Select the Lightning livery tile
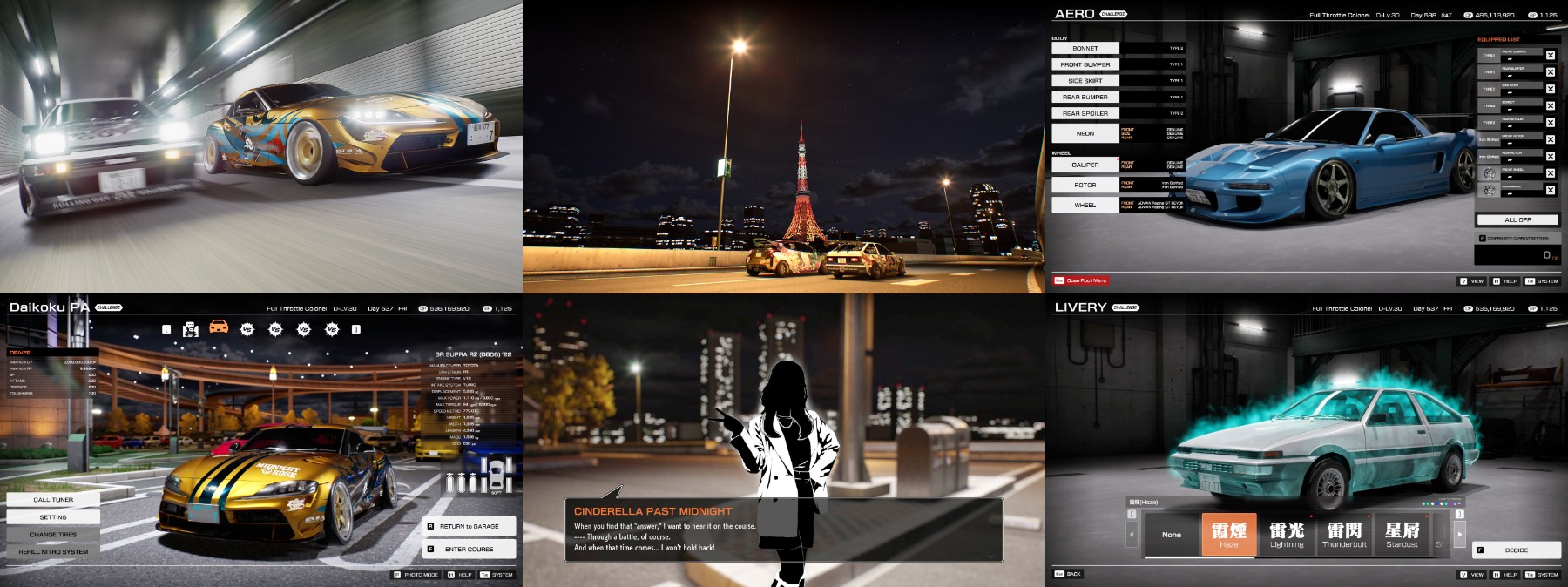1568x587 pixels. coord(1287,534)
